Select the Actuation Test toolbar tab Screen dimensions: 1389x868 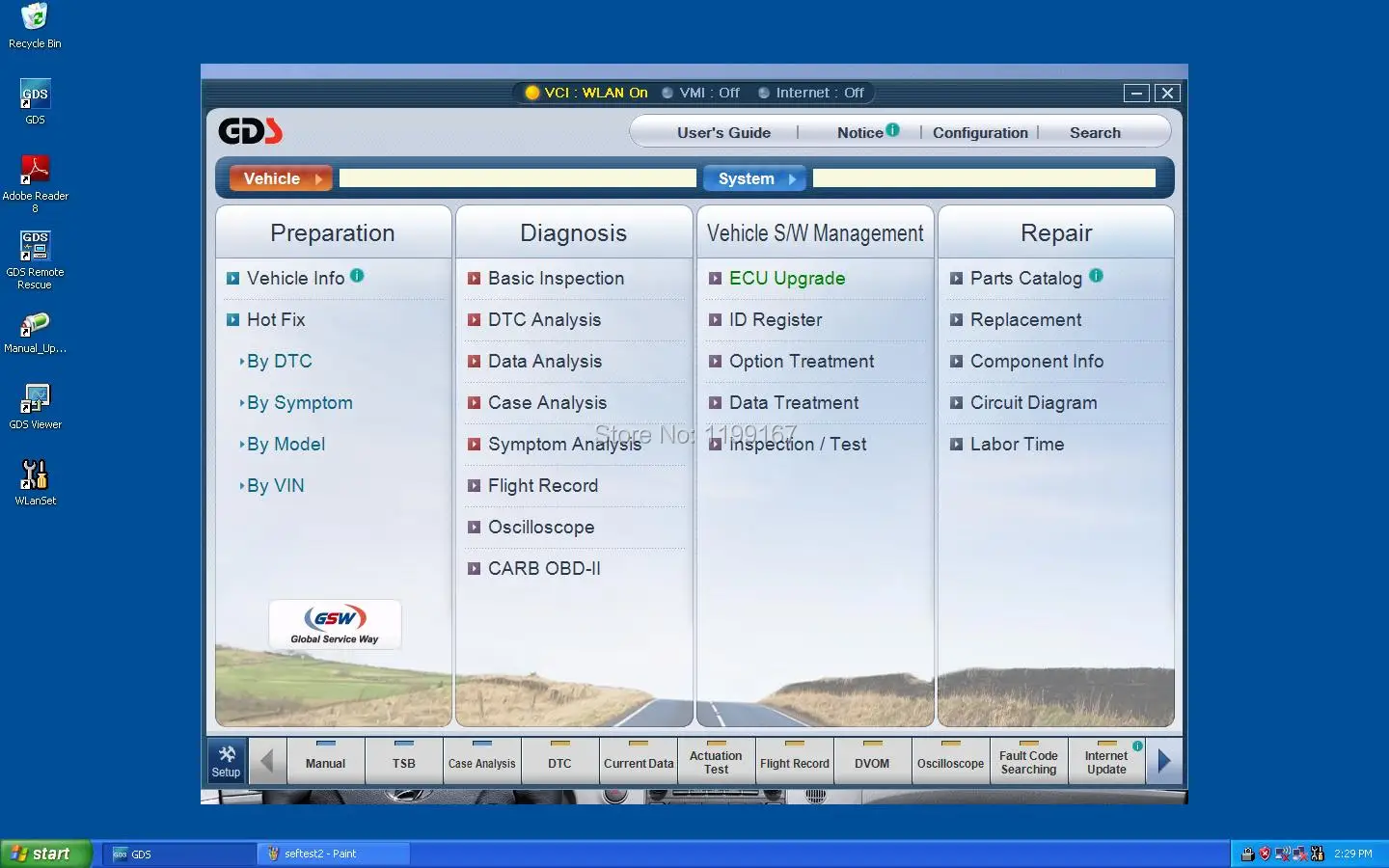[x=717, y=761]
